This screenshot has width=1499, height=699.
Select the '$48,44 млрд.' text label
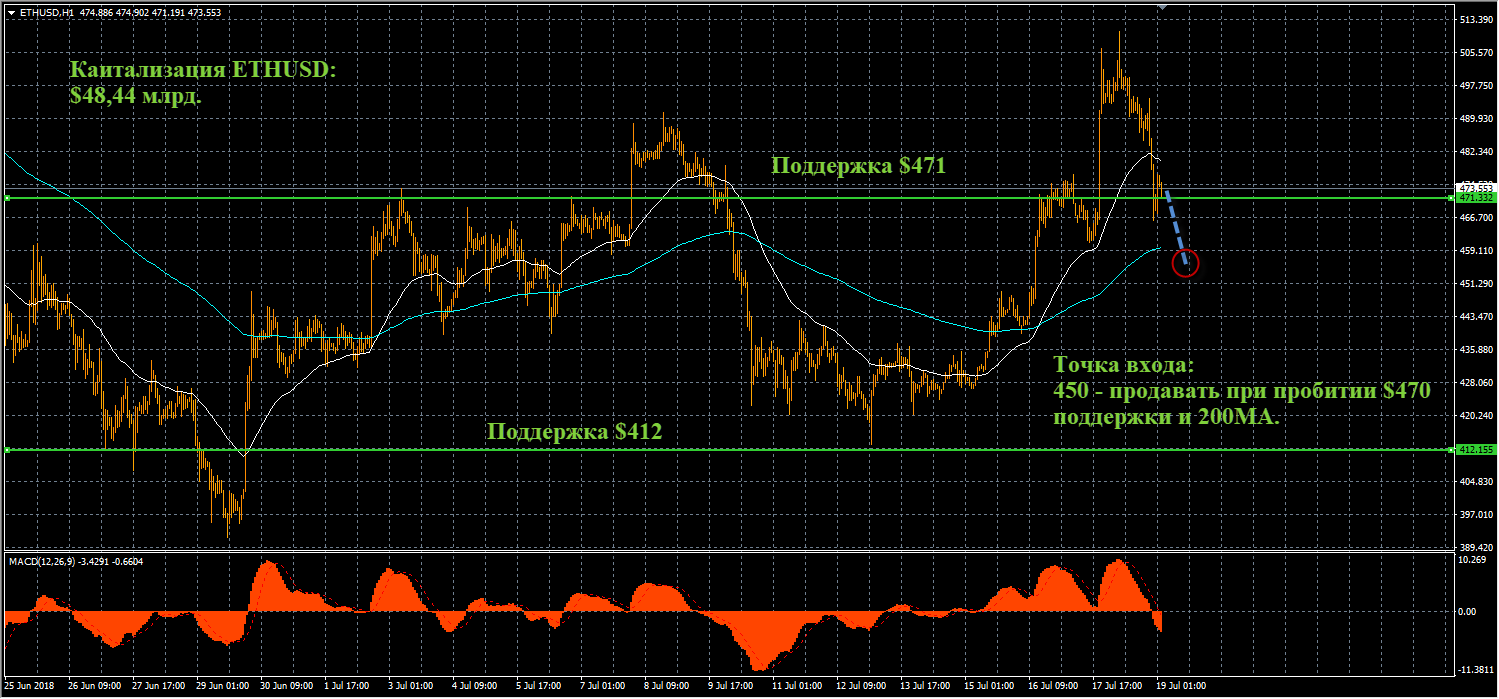(x=135, y=98)
